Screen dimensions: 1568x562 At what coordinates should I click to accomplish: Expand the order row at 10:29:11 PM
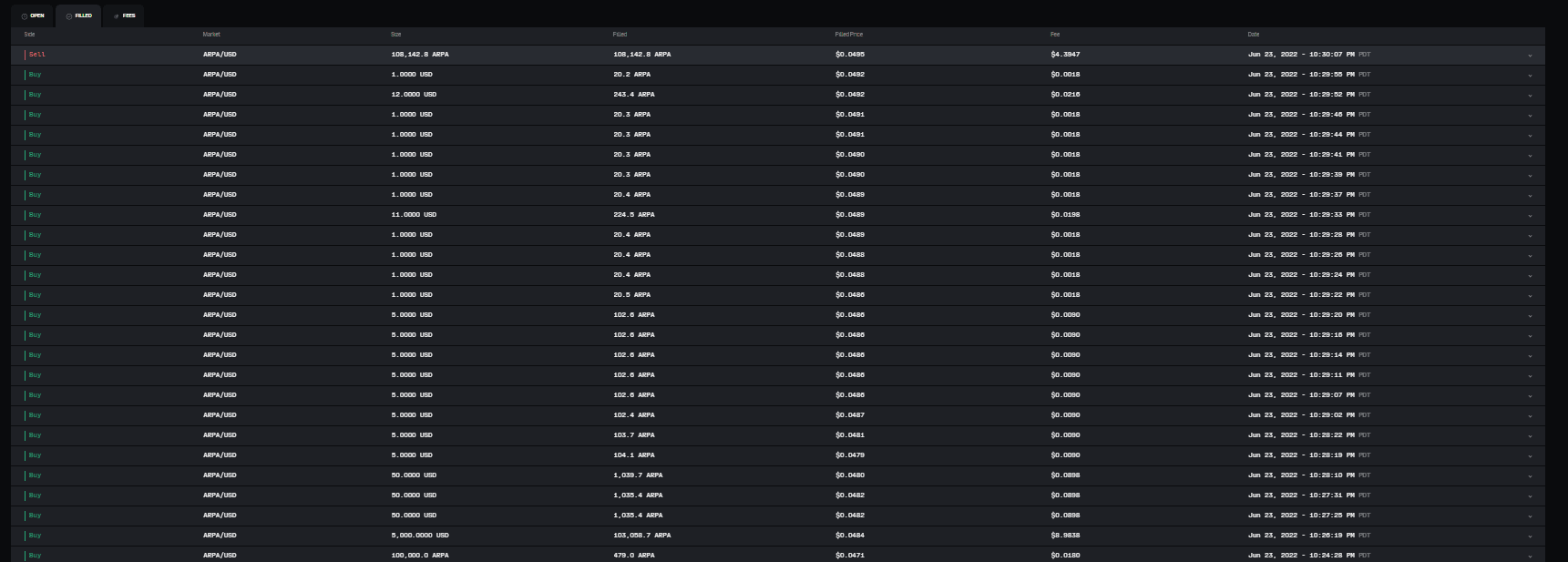click(1530, 375)
